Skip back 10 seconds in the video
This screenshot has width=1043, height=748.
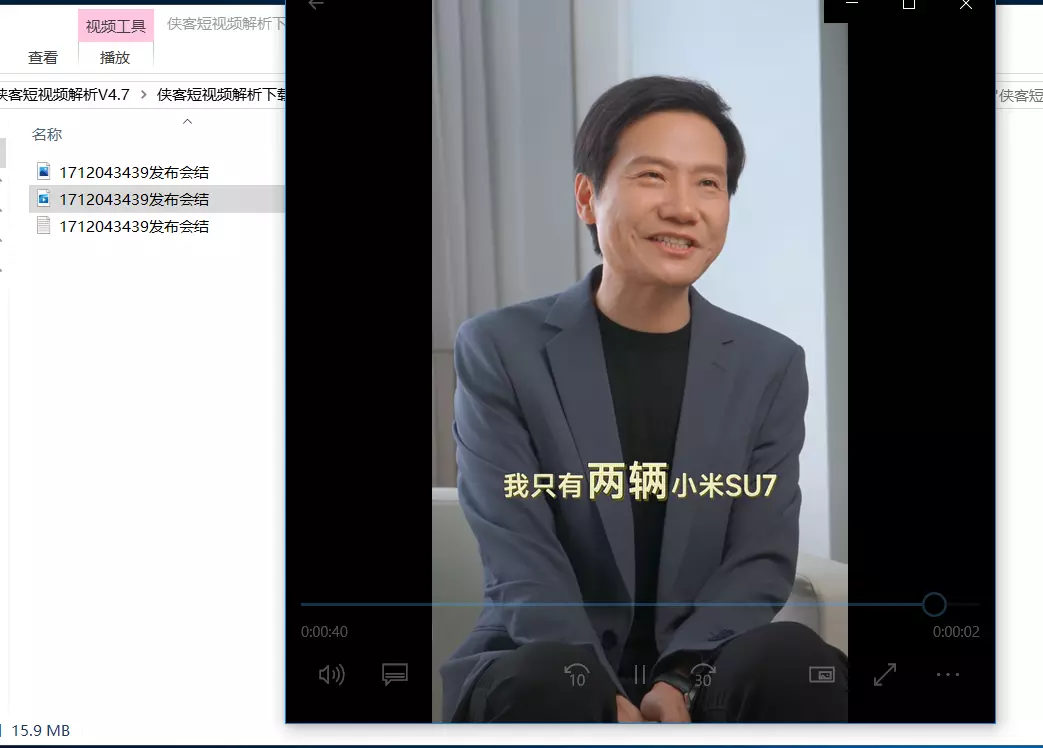[576, 675]
